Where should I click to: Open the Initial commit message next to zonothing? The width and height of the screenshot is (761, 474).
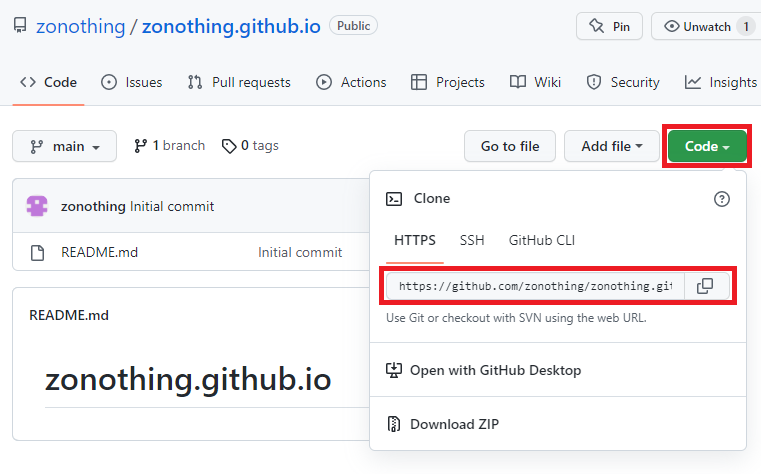pyautogui.click(x=172, y=207)
